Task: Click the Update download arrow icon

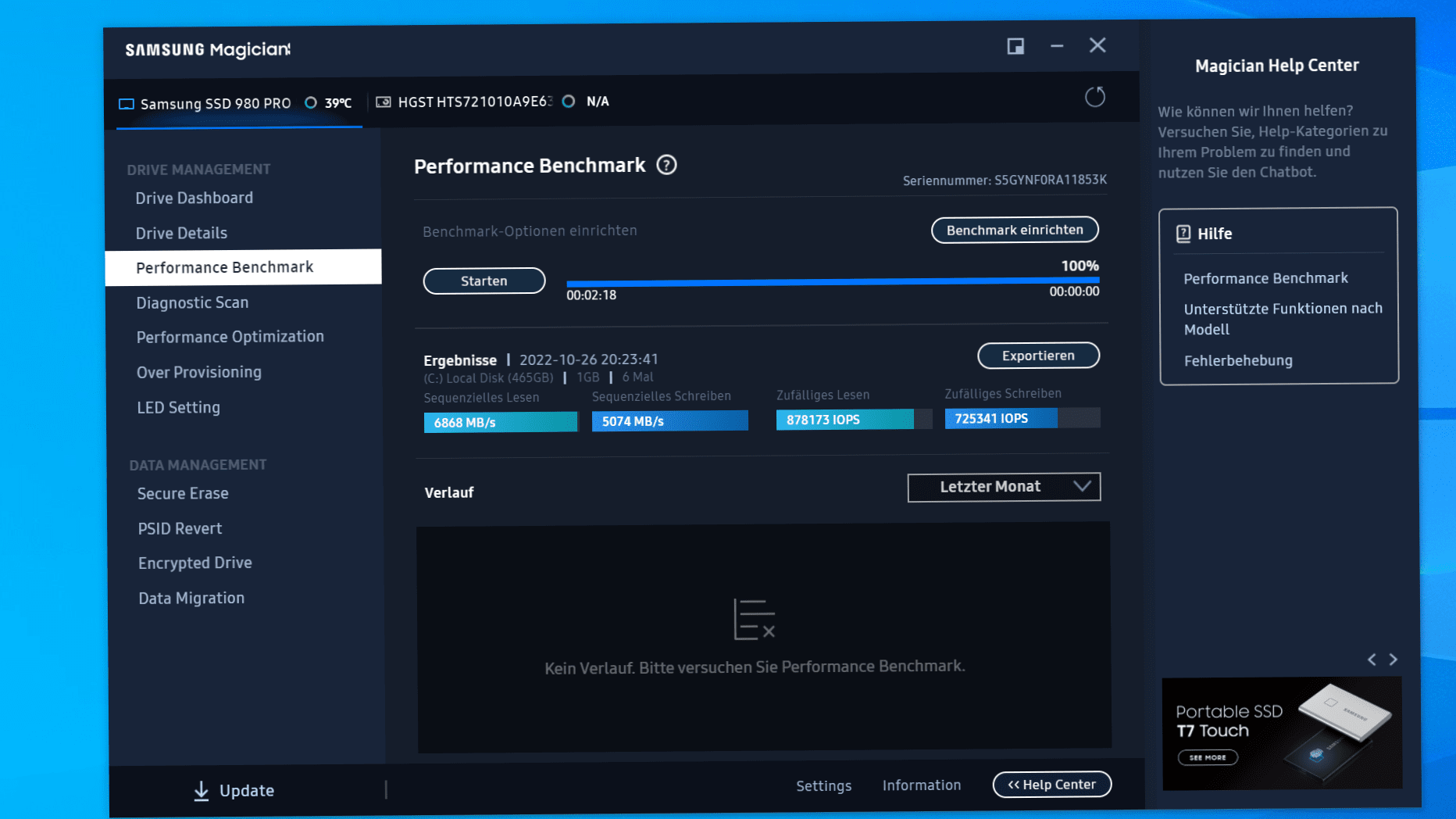Action: tap(201, 791)
